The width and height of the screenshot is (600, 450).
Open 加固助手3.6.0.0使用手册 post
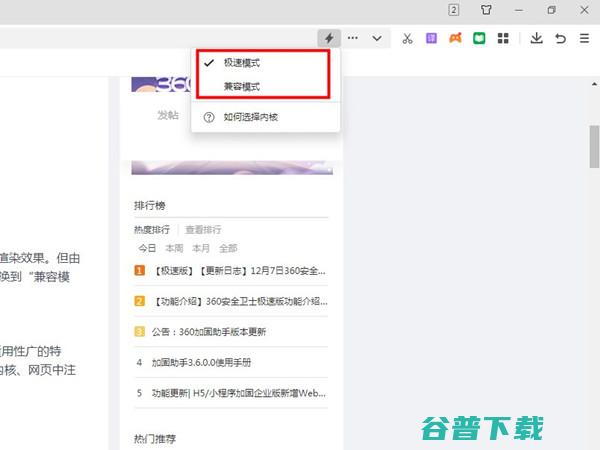click(x=201, y=362)
